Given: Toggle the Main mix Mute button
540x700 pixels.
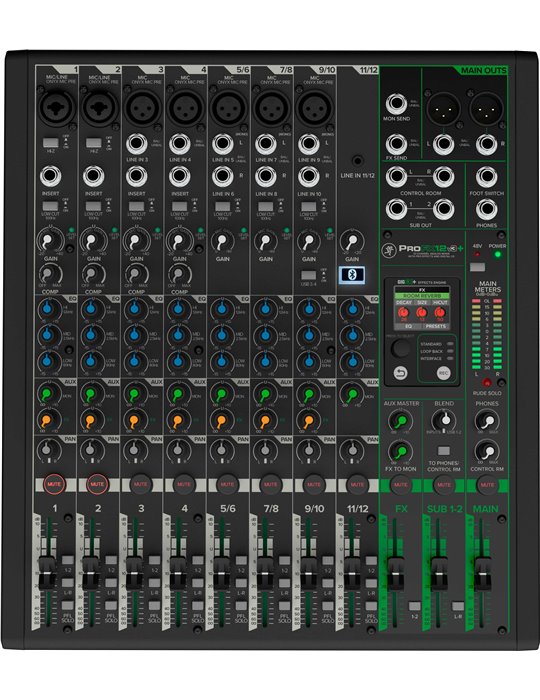Looking at the screenshot, I should click(x=487, y=484).
